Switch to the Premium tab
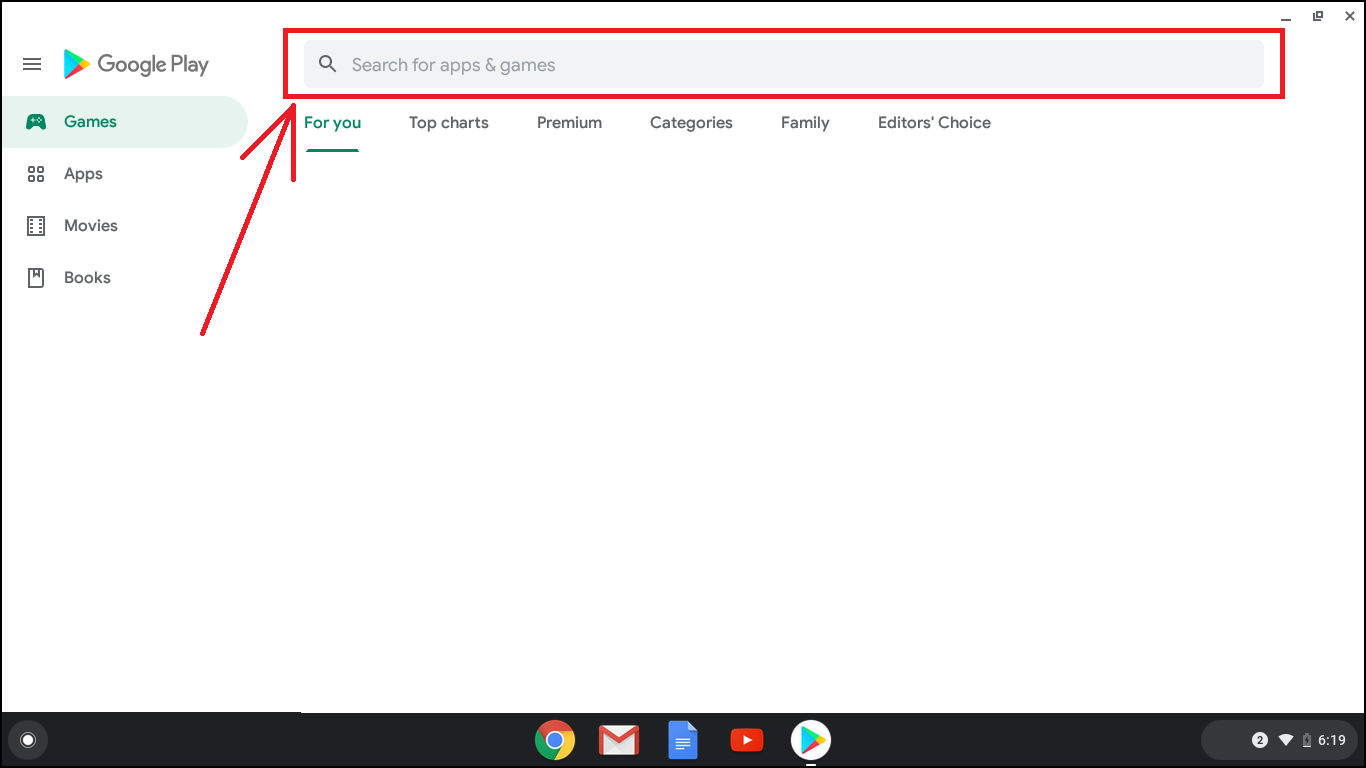 (569, 123)
